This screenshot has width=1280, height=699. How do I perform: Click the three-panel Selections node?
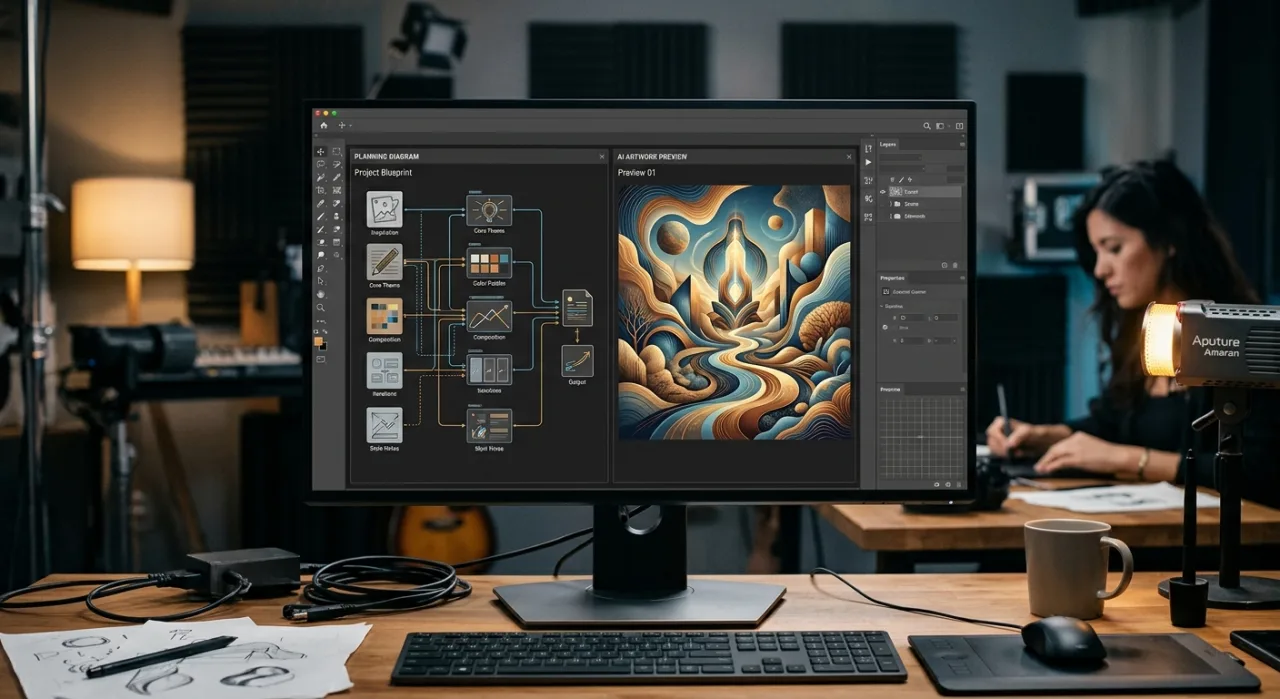(489, 370)
